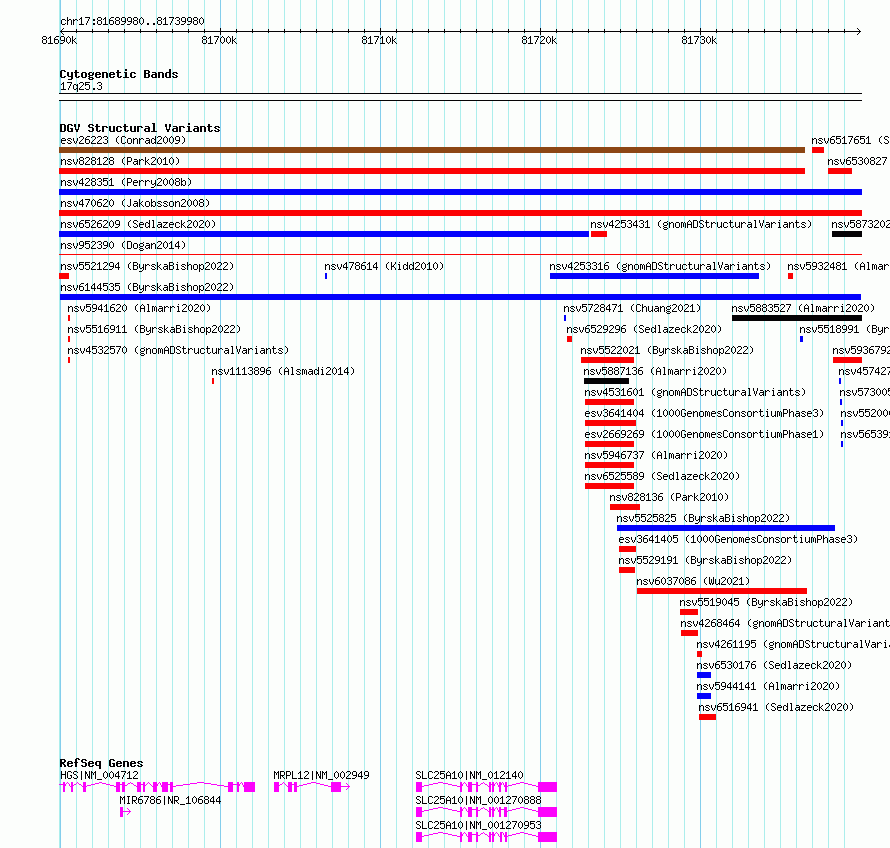Open nsv5944141 (Almarri2020) variant
890x848 pixels.
tap(768, 686)
